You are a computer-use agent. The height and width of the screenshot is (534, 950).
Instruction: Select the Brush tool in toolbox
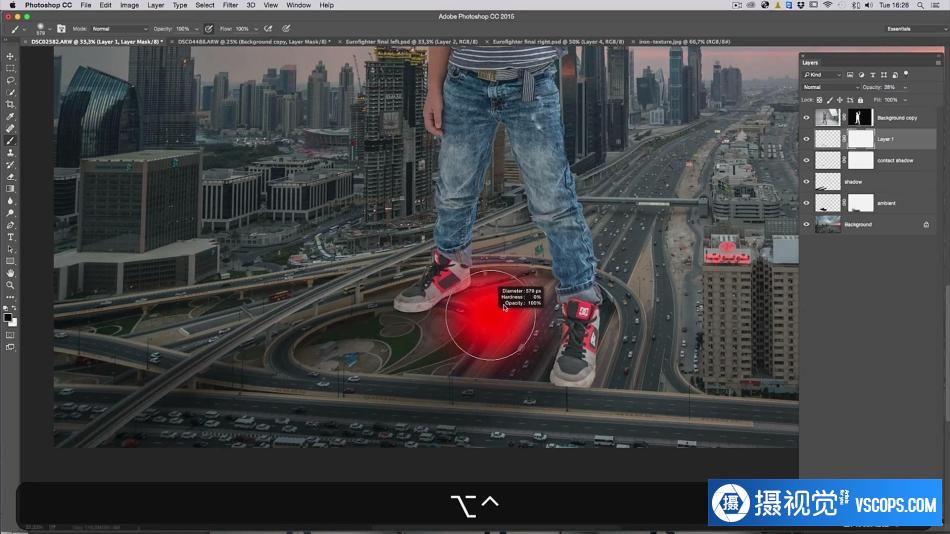point(10,141)
